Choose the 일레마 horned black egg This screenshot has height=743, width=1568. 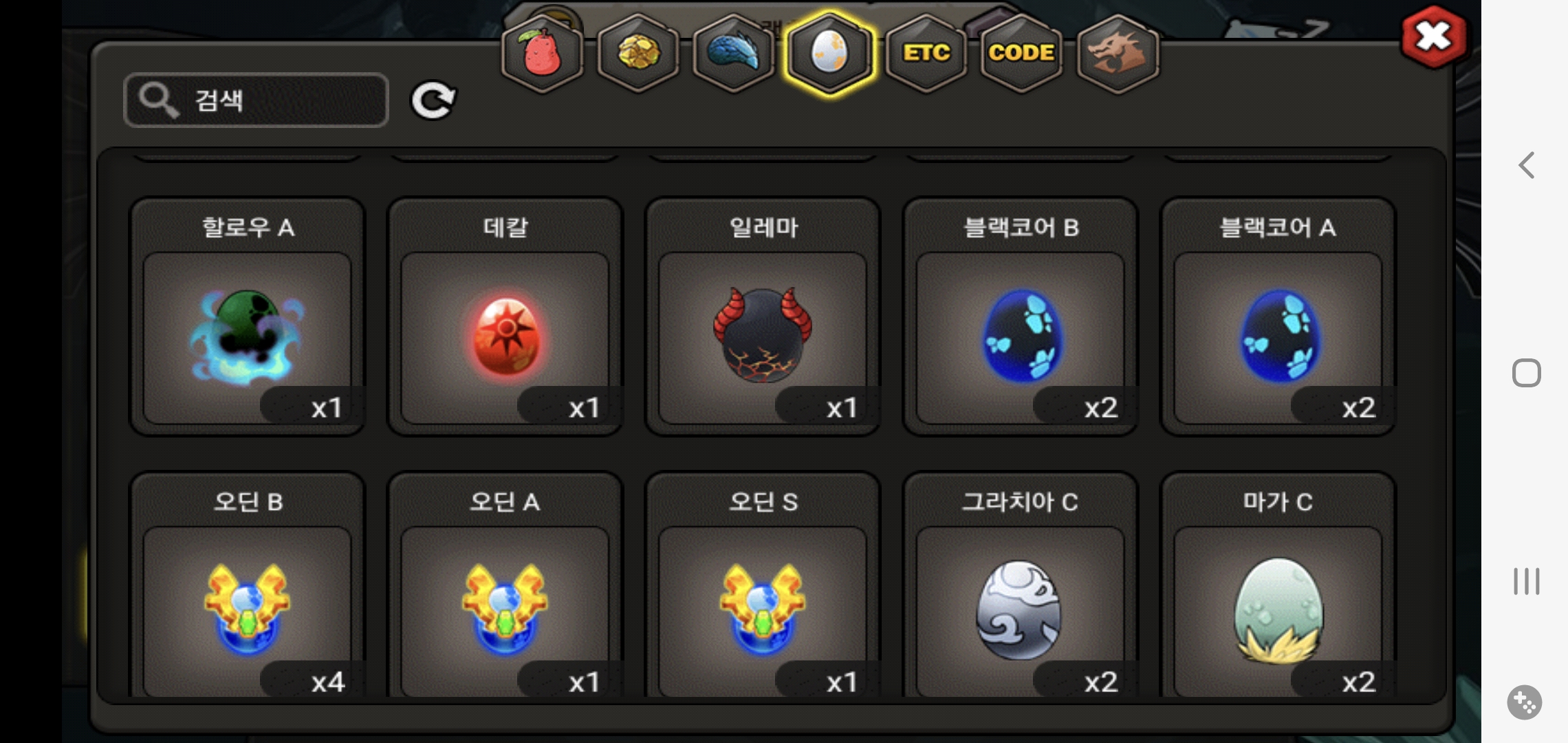point(763,317)
